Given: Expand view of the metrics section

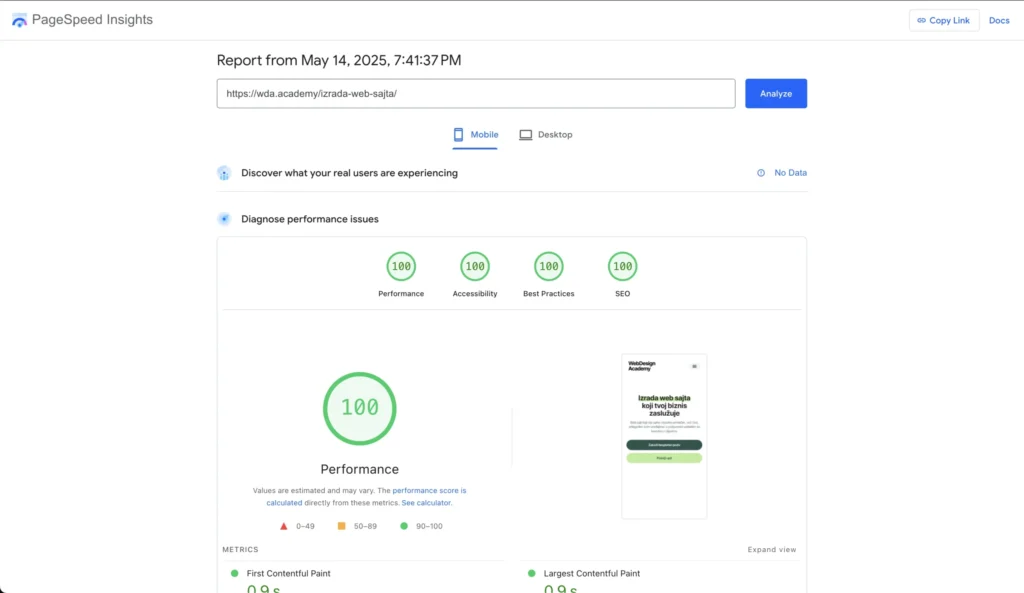Looking at the screenshot, I should [772, 550].
